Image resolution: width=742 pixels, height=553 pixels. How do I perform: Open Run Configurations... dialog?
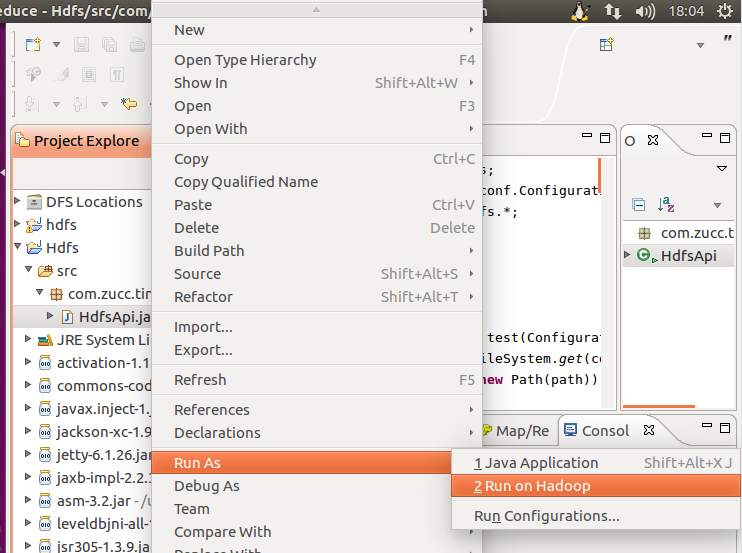(x=596, y=516)
